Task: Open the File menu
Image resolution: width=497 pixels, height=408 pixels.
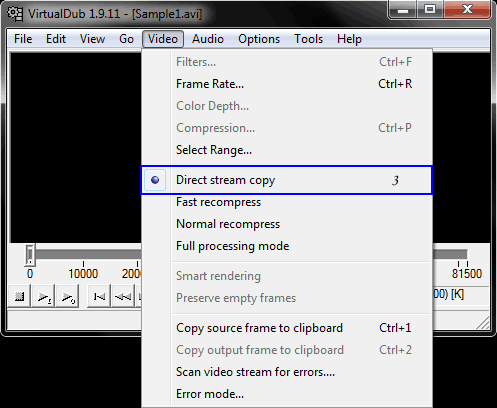Action: [x=23, y=39]
